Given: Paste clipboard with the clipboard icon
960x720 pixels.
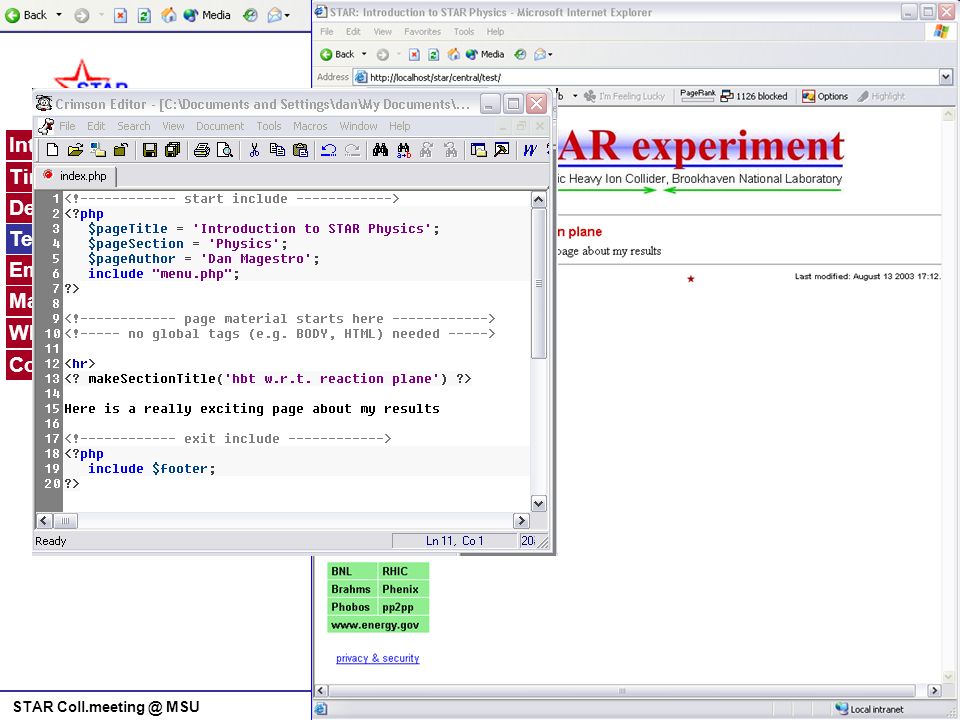Looking at the screenshot, I should [300, 149].
